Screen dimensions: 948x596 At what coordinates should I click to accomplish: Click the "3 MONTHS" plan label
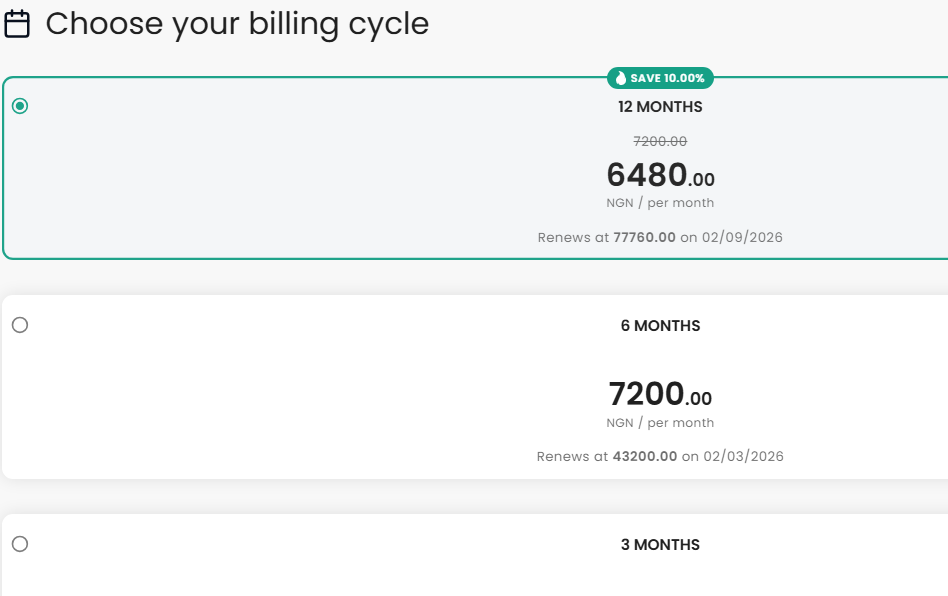pyautogui.click(x=660, y=544)
